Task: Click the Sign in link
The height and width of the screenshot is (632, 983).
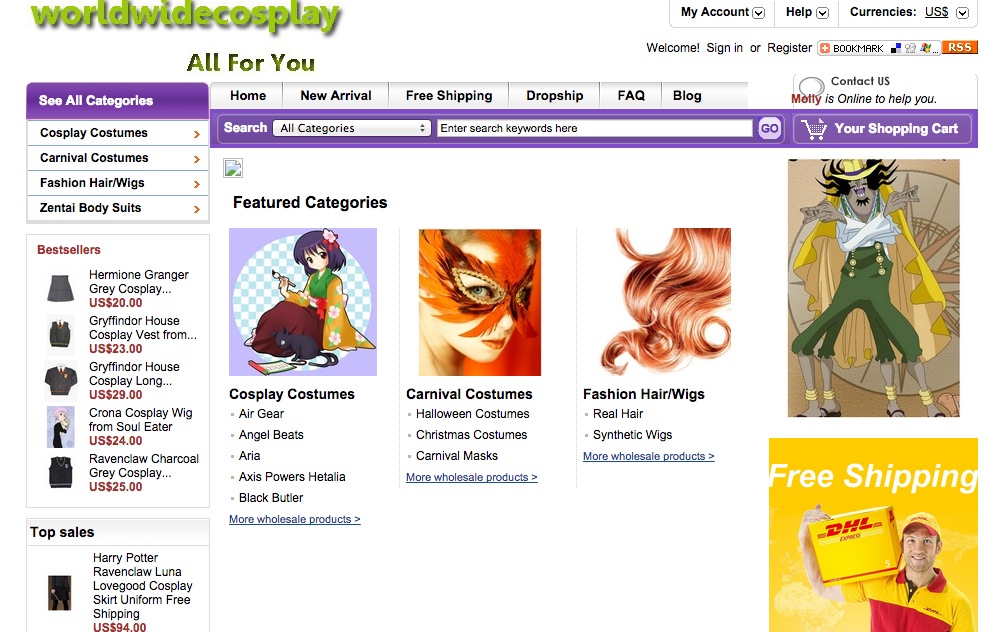Action: [724, 48]
